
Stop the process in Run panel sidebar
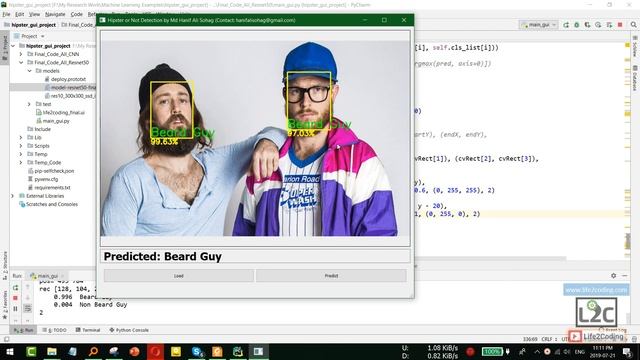click(16, 298)
